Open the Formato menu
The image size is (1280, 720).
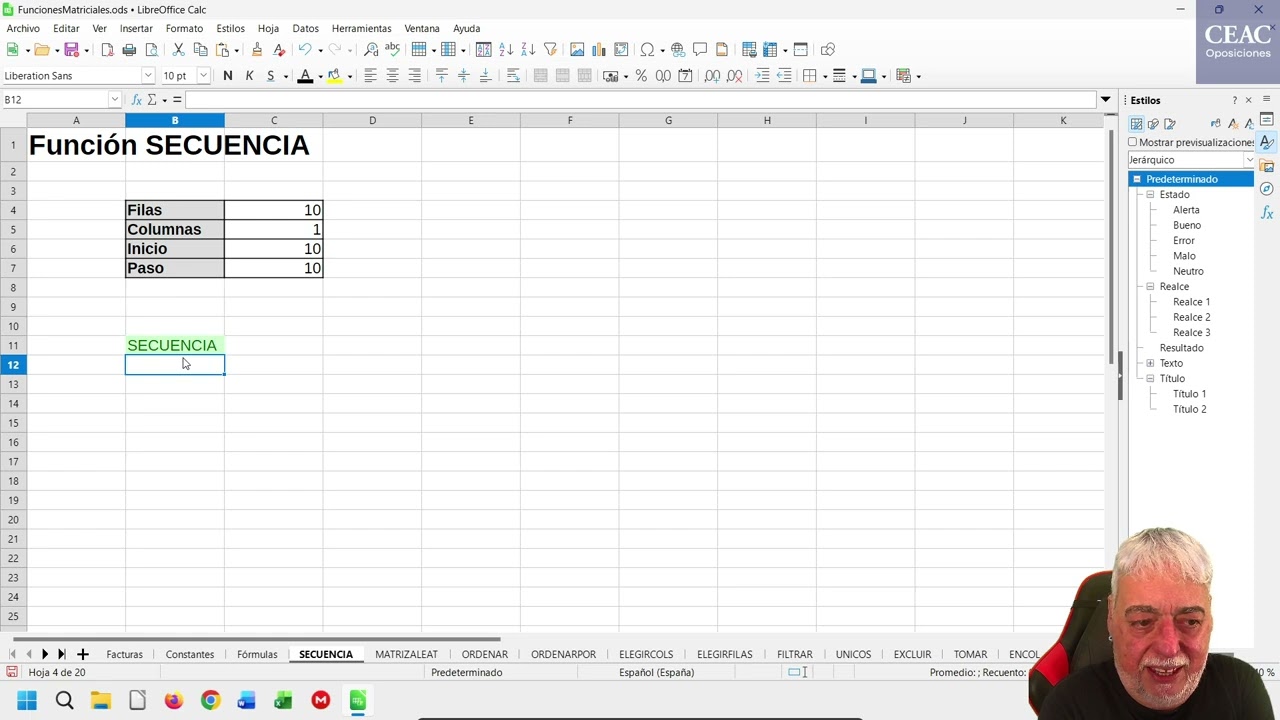(x=184, y=28)
